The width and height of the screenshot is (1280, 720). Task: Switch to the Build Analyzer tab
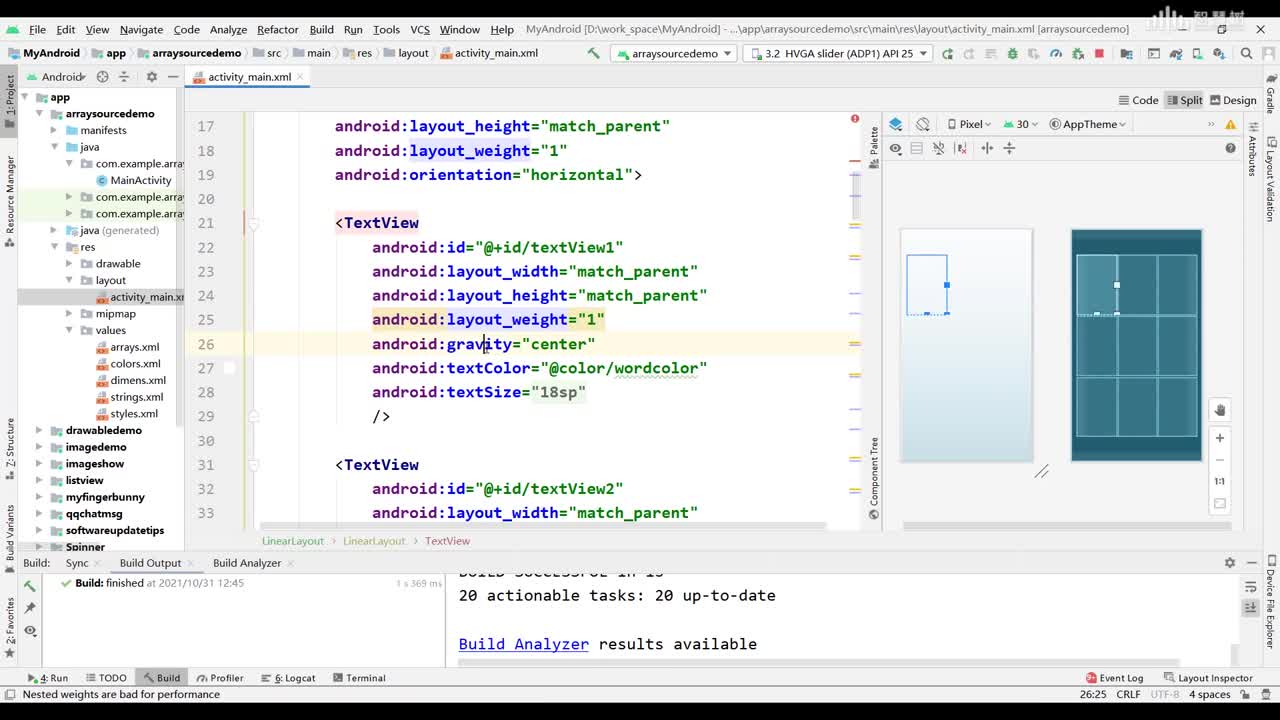247,563
